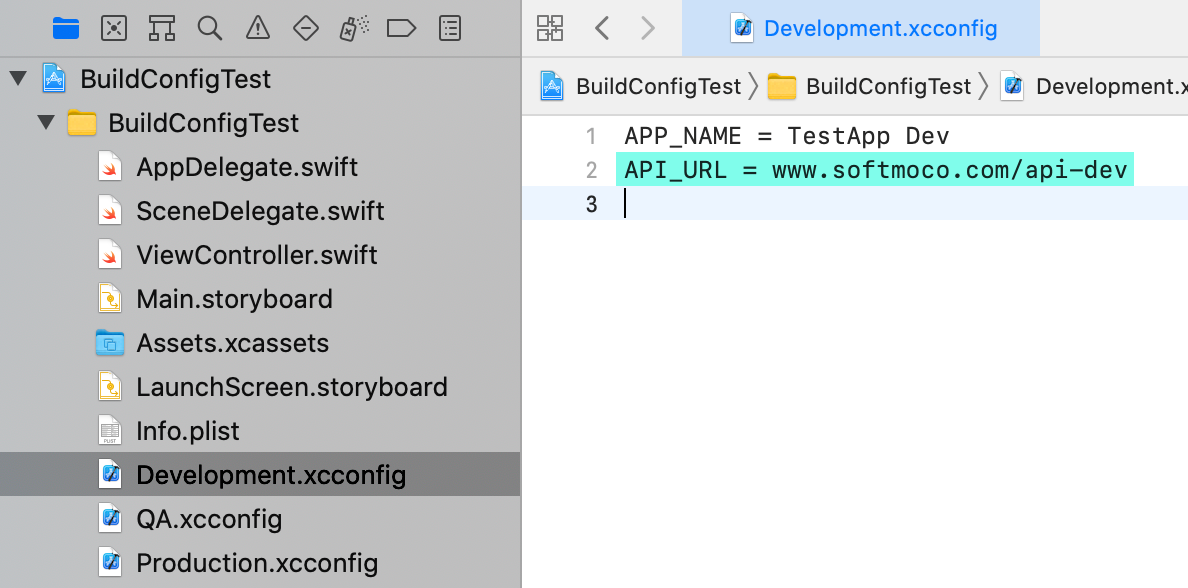1188x588 pixels.
Task: Go back to previous file
Action: 602,28
